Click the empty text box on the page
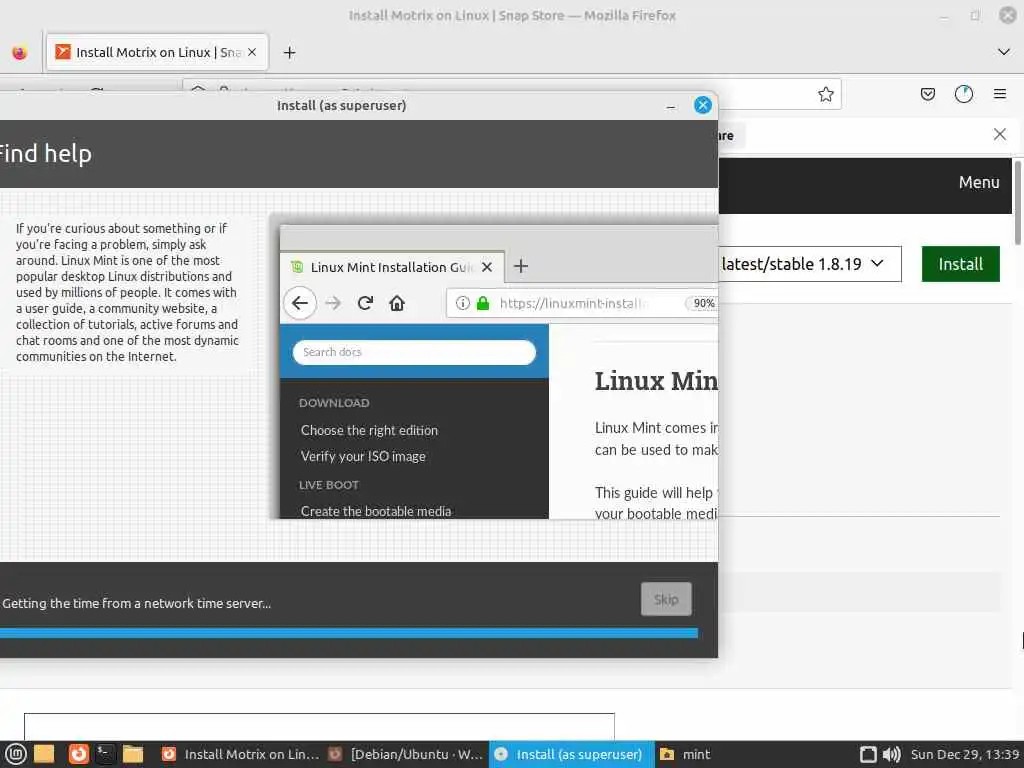Viewport: 1024px width, 768px height. point(319,727)
